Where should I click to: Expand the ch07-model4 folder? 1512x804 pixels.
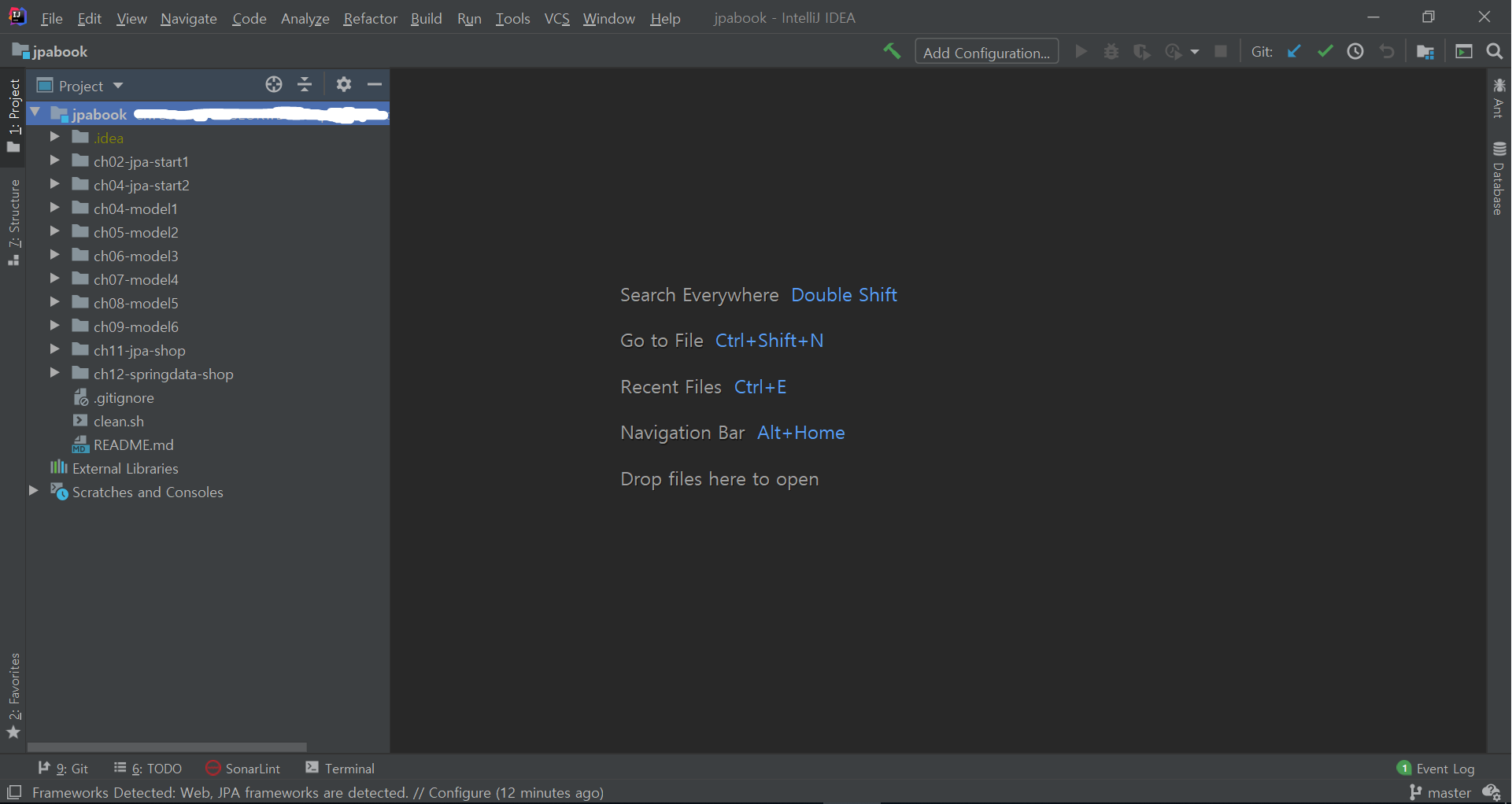tap(54, 278)
